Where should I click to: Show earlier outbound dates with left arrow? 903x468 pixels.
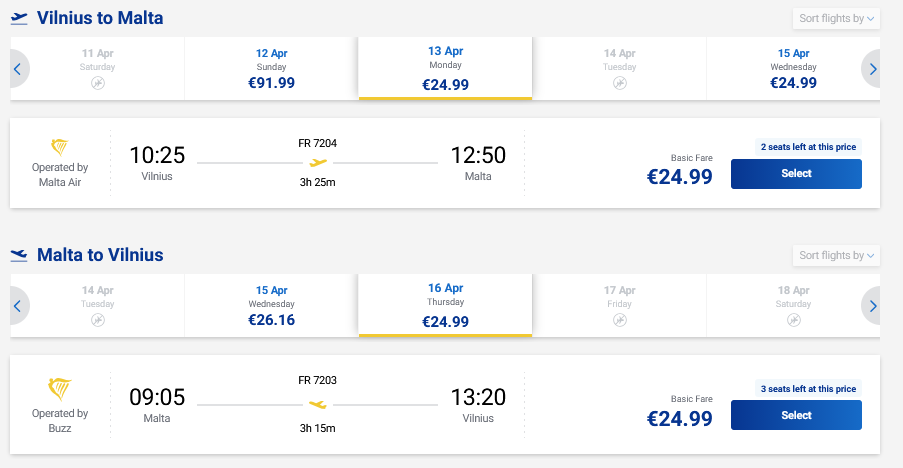[x=17, y=69]
